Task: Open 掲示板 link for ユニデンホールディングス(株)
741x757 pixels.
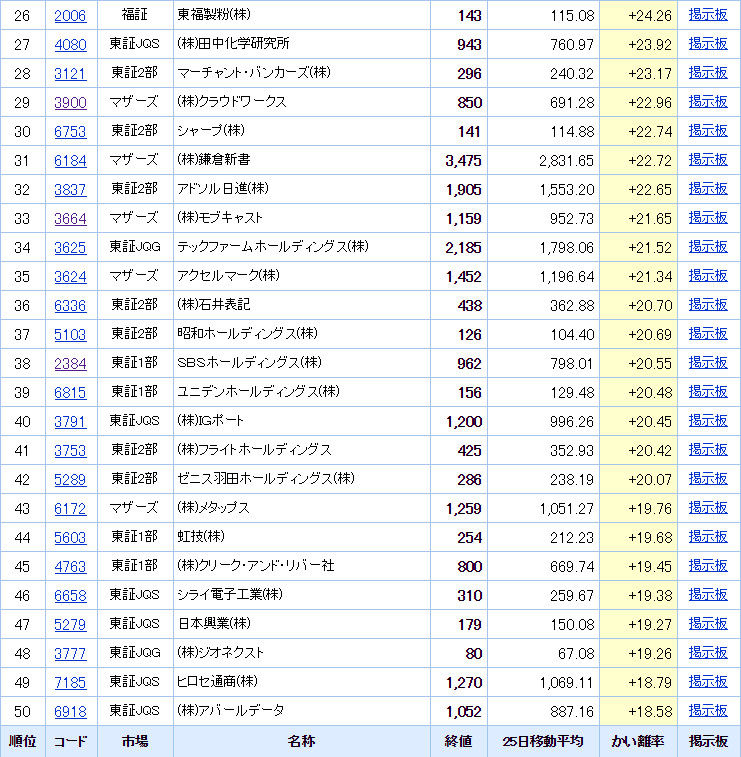Action: click(708, 392)
